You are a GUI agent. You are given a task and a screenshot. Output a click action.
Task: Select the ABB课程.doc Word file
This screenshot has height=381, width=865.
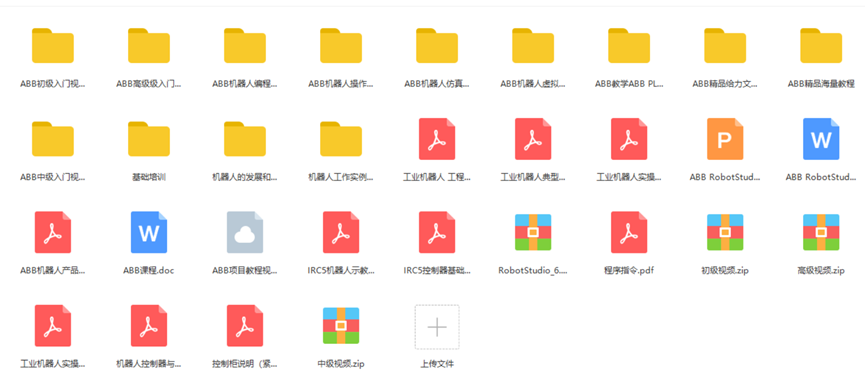tap(149, 232)
